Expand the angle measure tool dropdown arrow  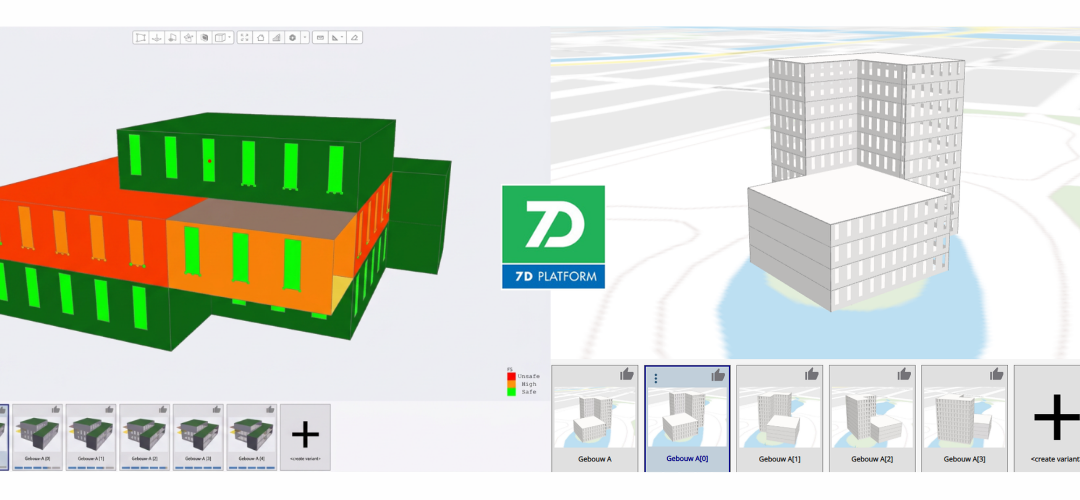tap(342, 37)
